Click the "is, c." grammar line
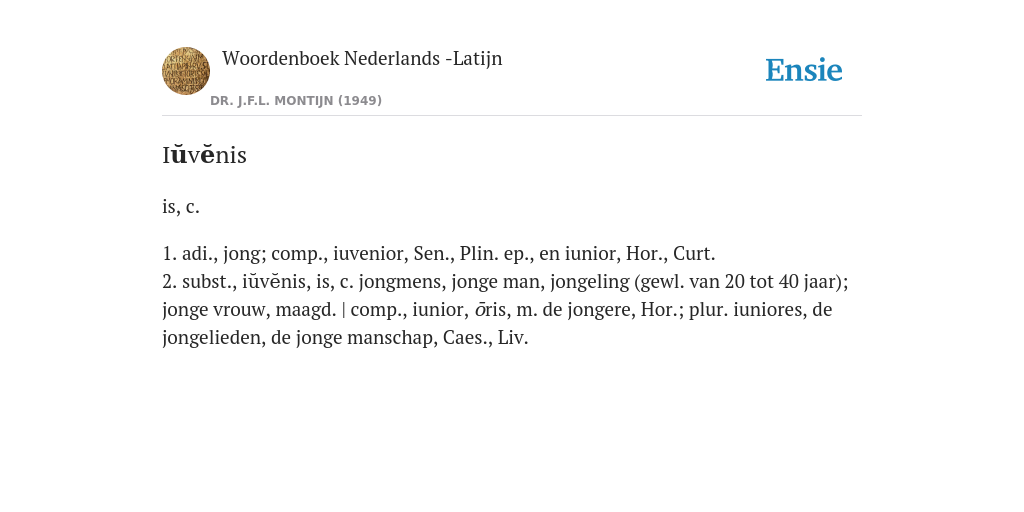This screenshot has width=1024, height=512. click(181, 206)
